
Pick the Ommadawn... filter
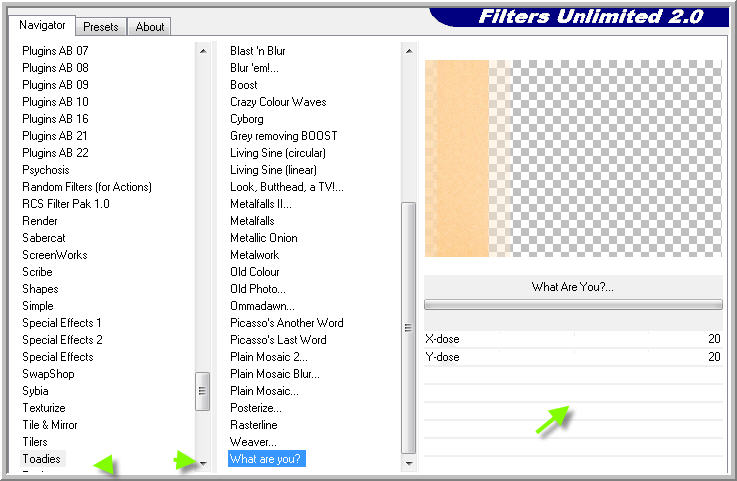tap(262, 306)
